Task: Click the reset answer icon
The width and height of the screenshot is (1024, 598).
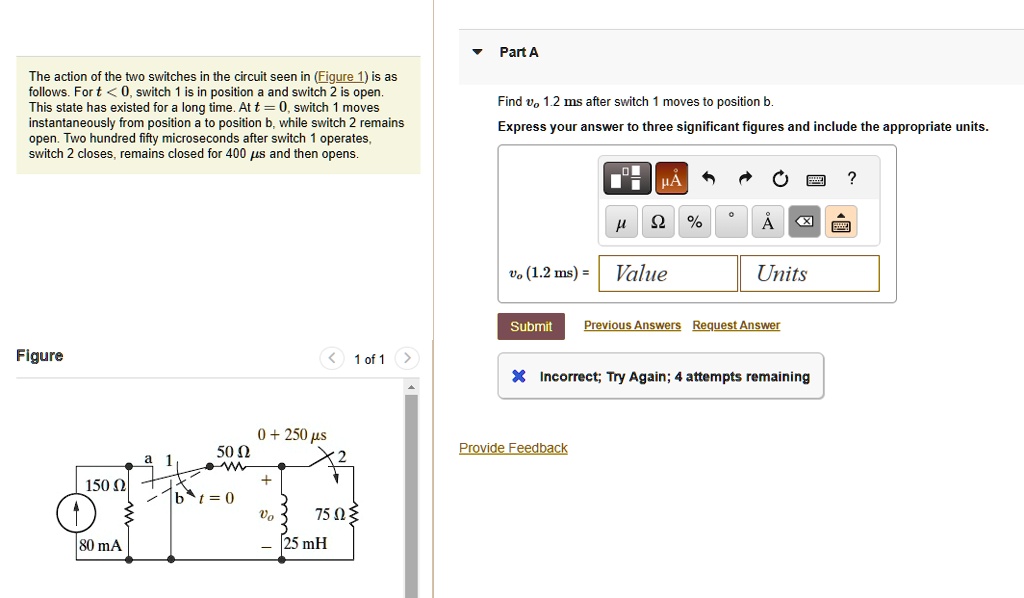Action: pyautogui.click(x=780, y=178)
